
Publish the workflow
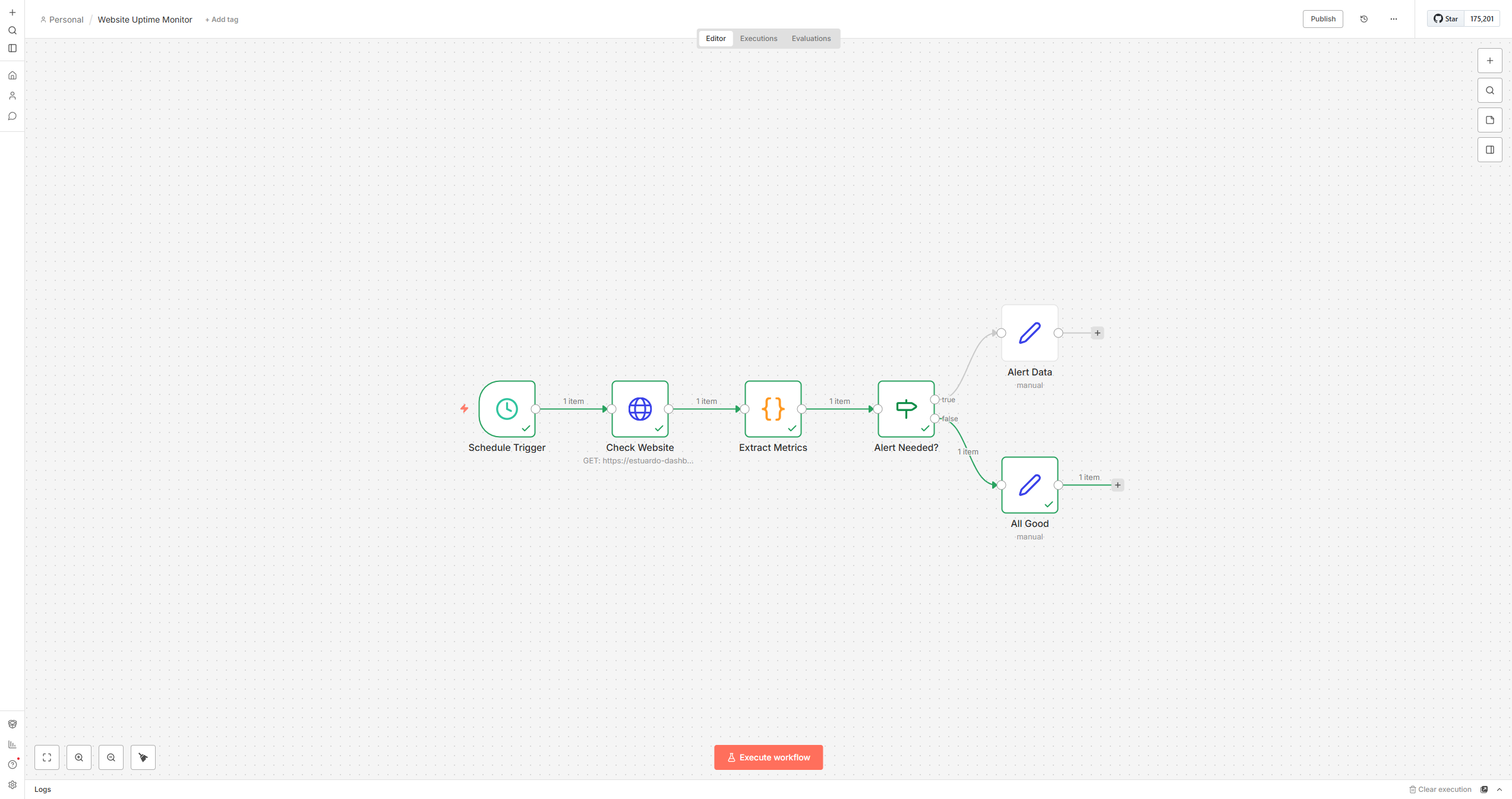(1322, 18)
